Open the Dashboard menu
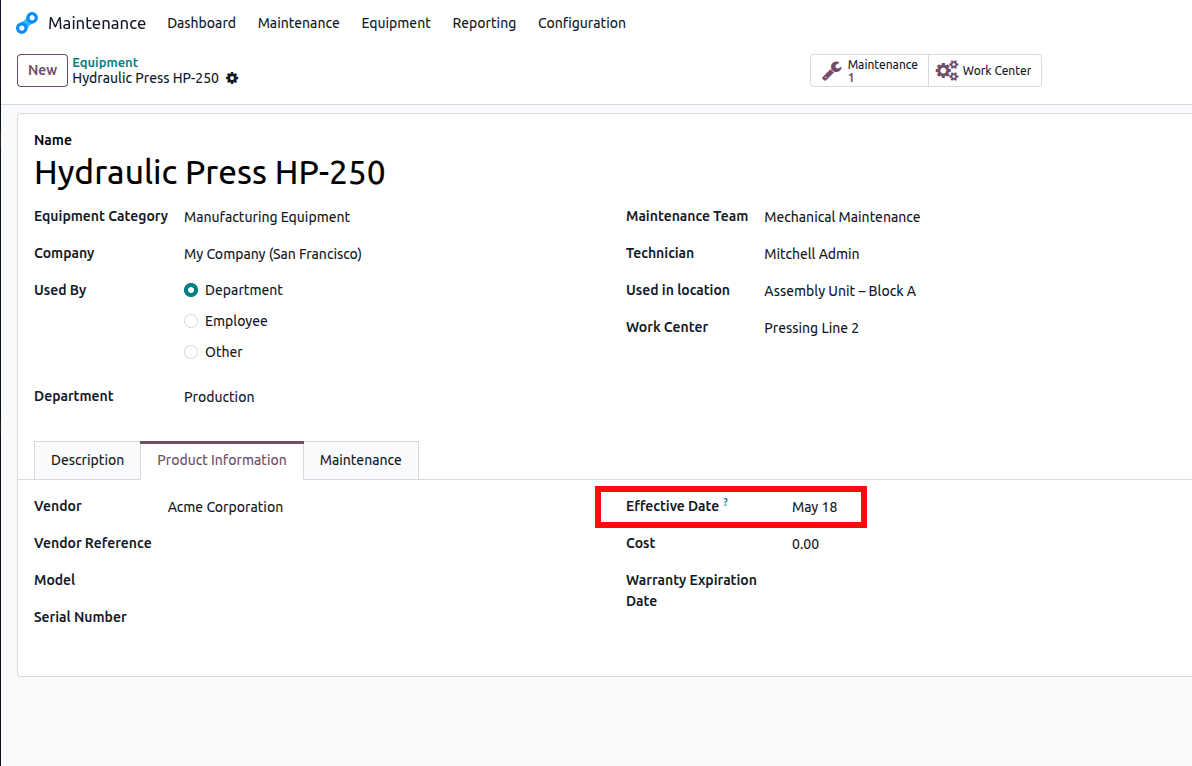The width and height of the screenshot is (1192, 766). coord(201,23)
